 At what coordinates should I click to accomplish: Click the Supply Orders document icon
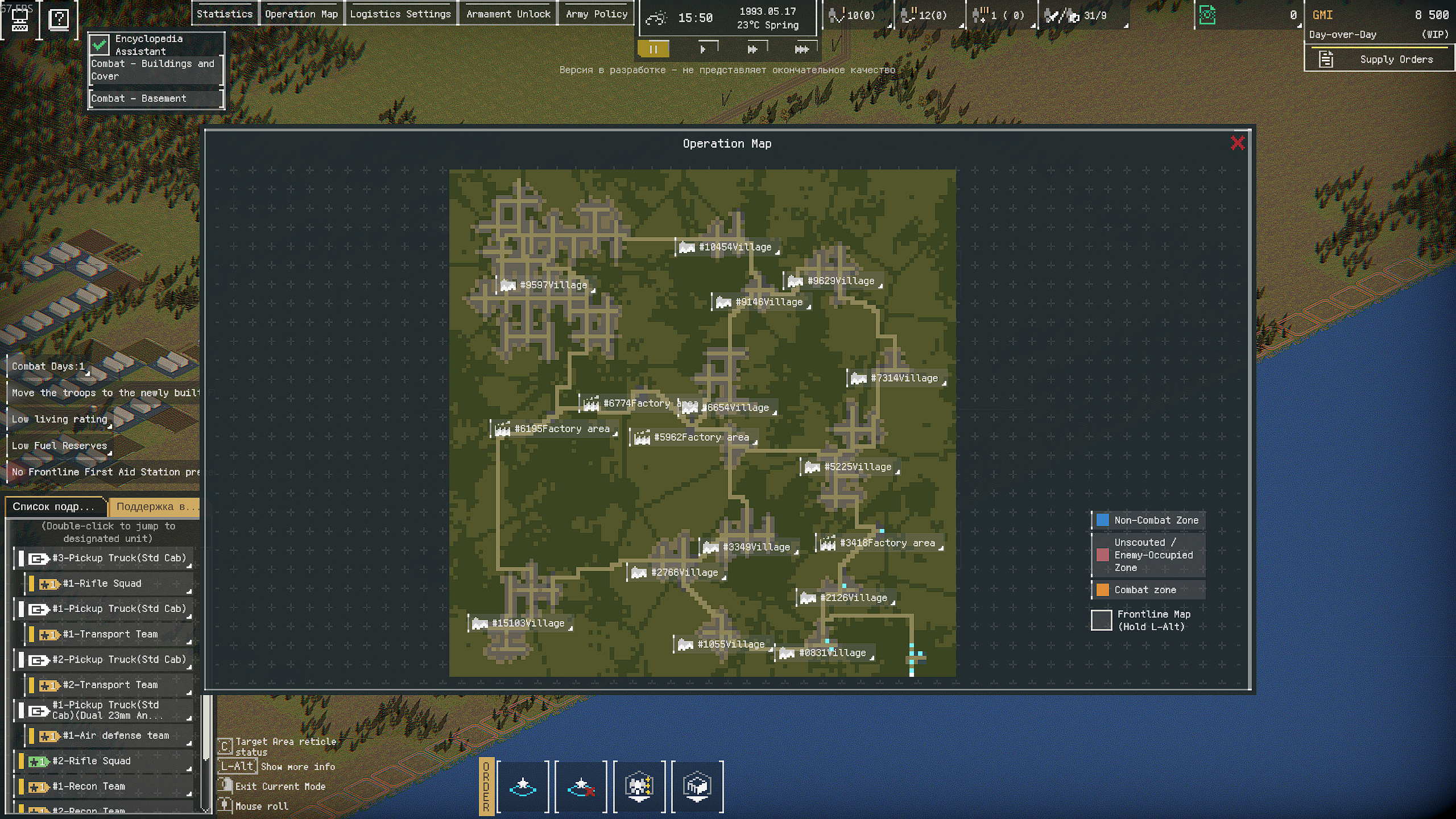click(1326, 59)
